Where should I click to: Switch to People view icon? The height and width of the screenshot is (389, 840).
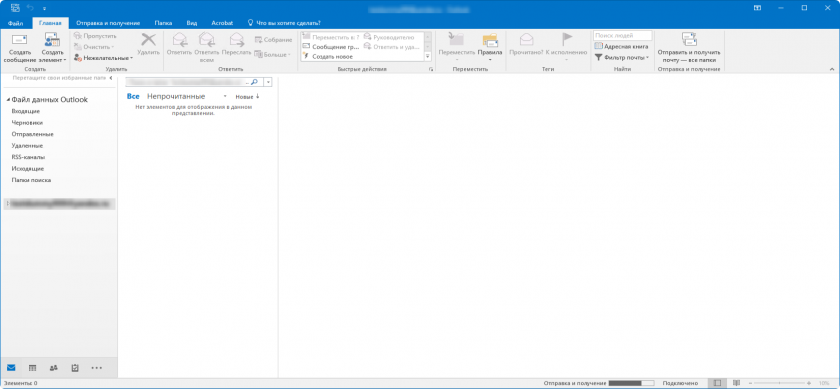(54, 368)
